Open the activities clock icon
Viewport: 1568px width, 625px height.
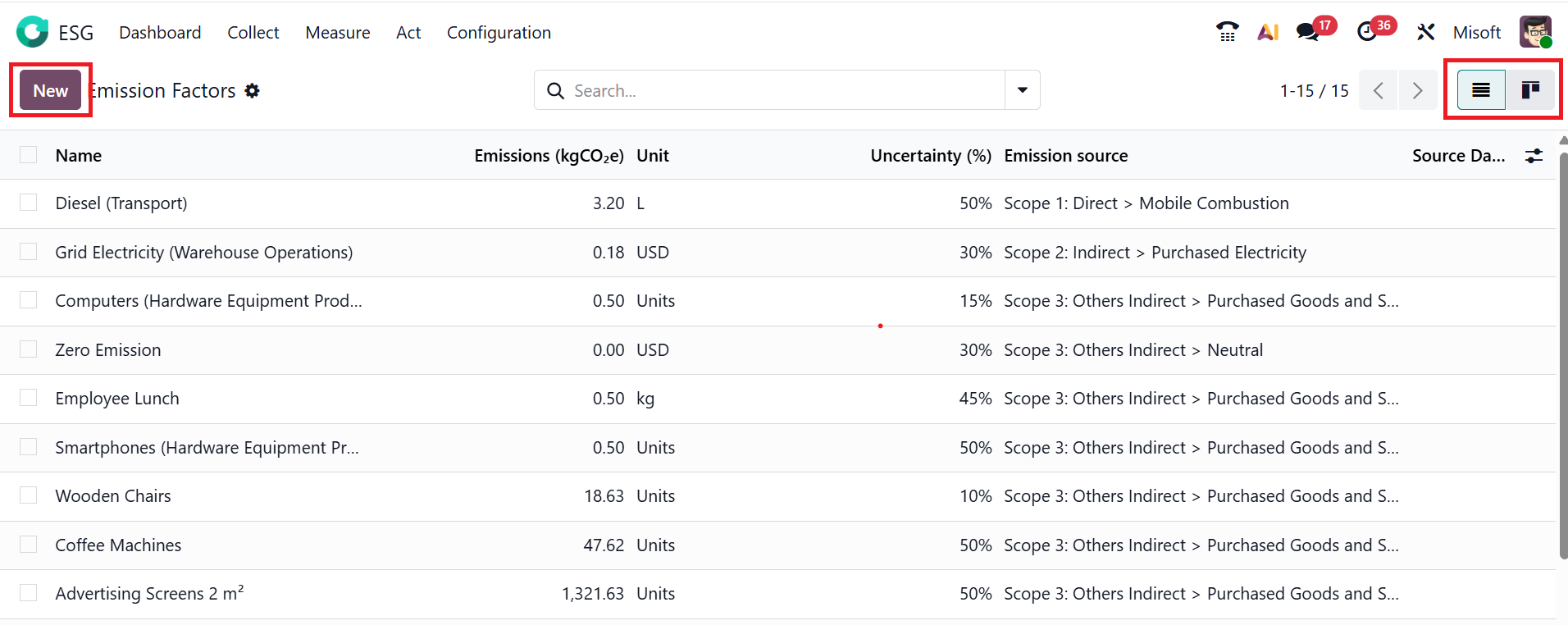pos(1367,32)
